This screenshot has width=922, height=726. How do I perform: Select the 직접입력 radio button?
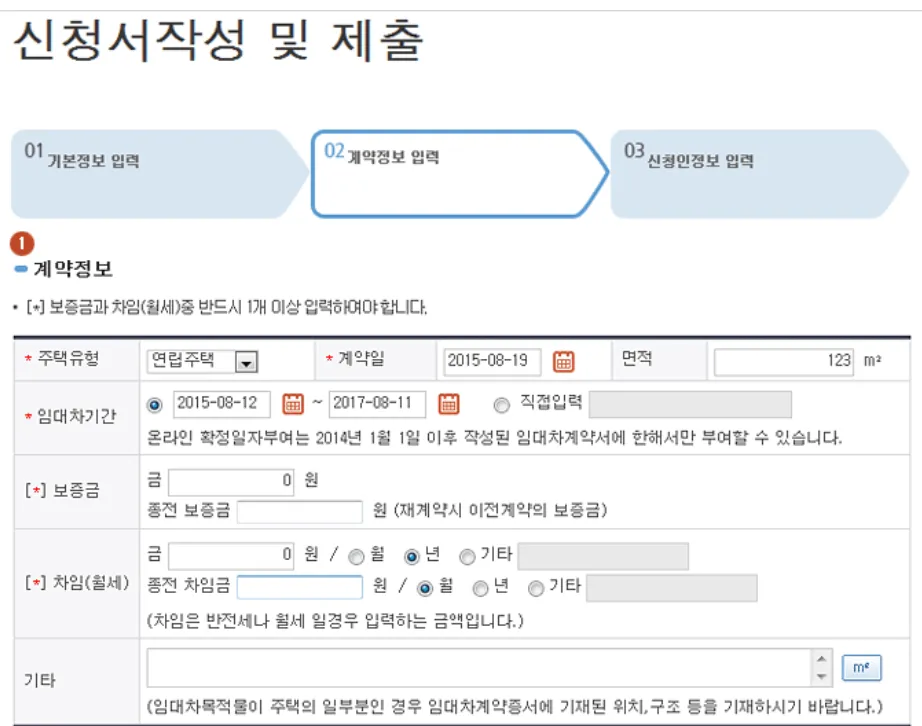click(x=502, y=405)
